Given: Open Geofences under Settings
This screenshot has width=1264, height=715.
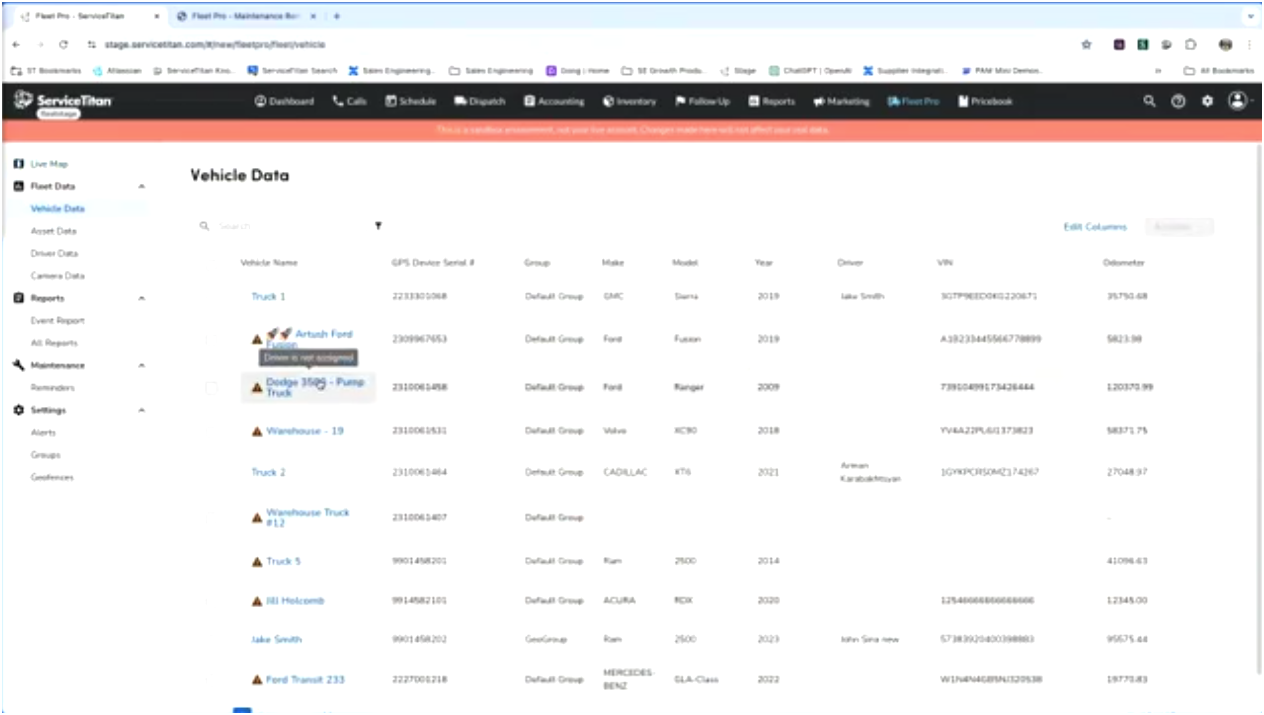Looking at the screenshot, I should 52,478.
